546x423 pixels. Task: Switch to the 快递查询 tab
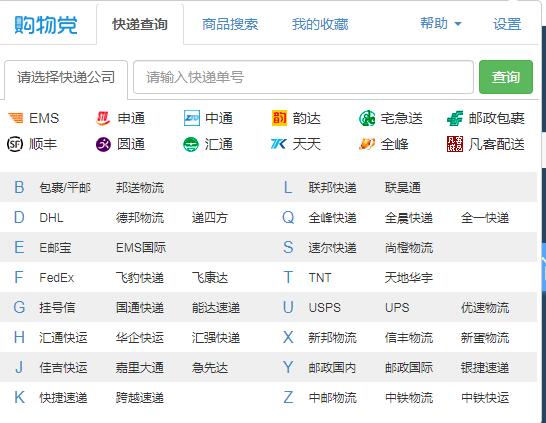pos(140,24)
